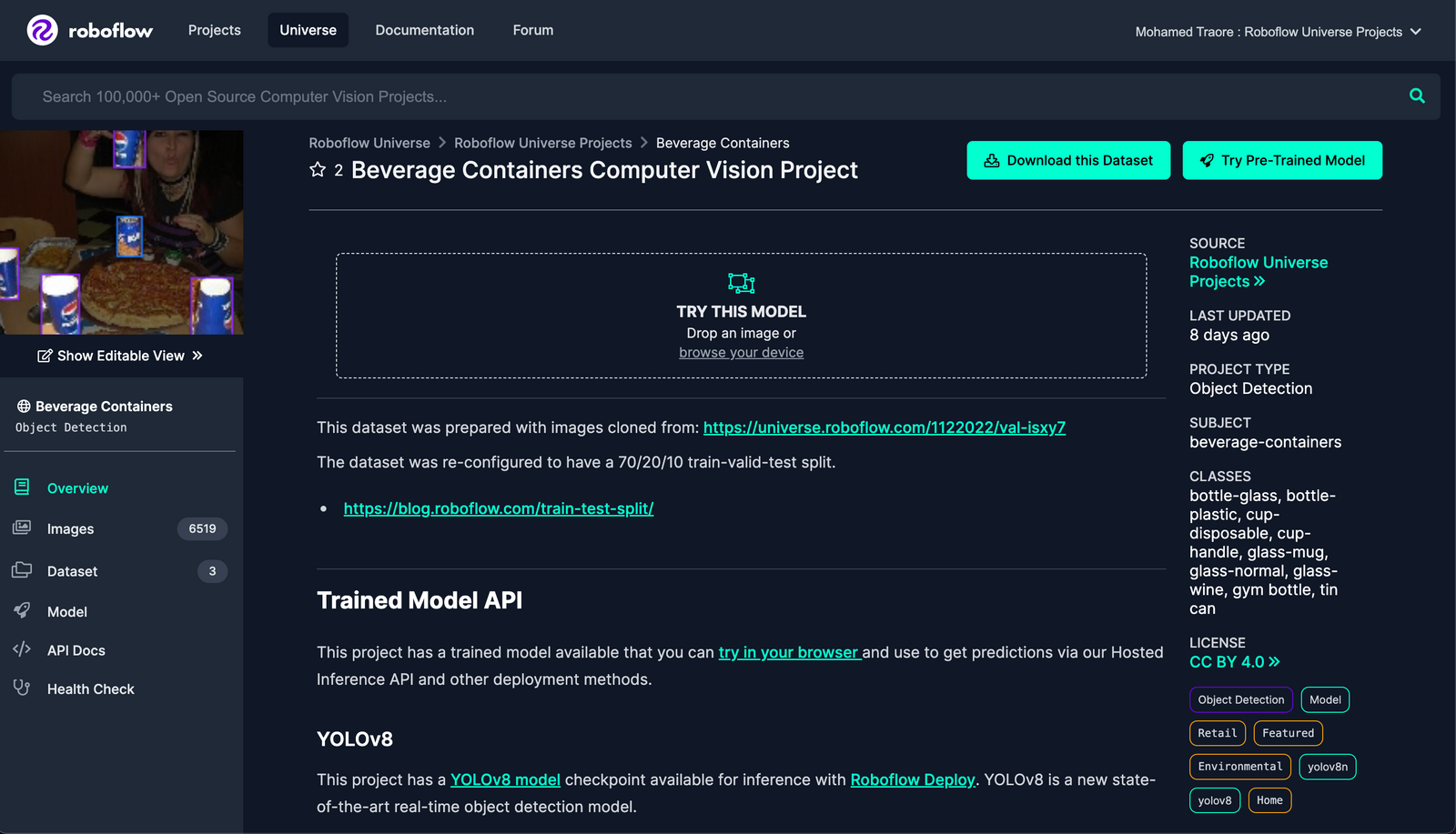This screenshot has width=1456, height=834.
Task: Select the Retail tag swatch
Action: (1217, 732)
